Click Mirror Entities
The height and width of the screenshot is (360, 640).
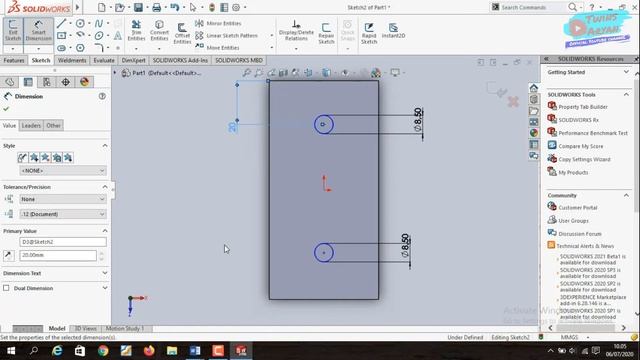(x=218, y=23)
